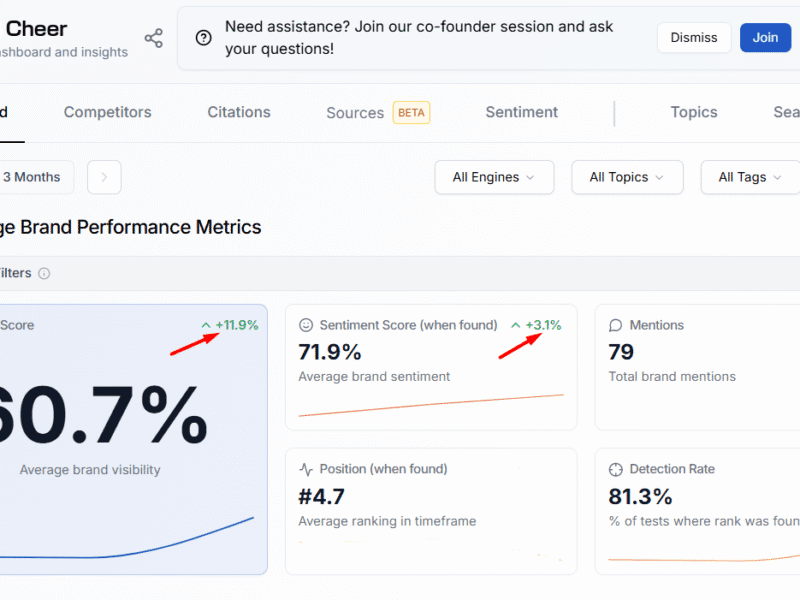Click the help question mark icon in banner
The height and width of the screenshot is (600, 800).
click(204, 38)
